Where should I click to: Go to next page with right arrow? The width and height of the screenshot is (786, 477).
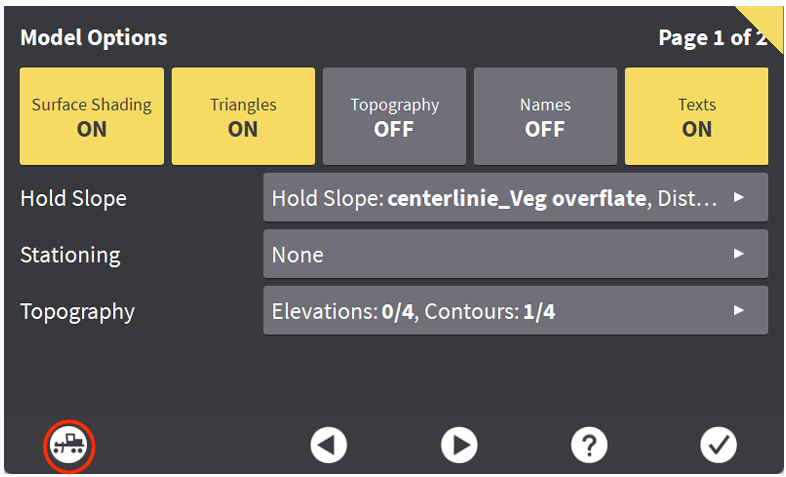pos(459,445)
